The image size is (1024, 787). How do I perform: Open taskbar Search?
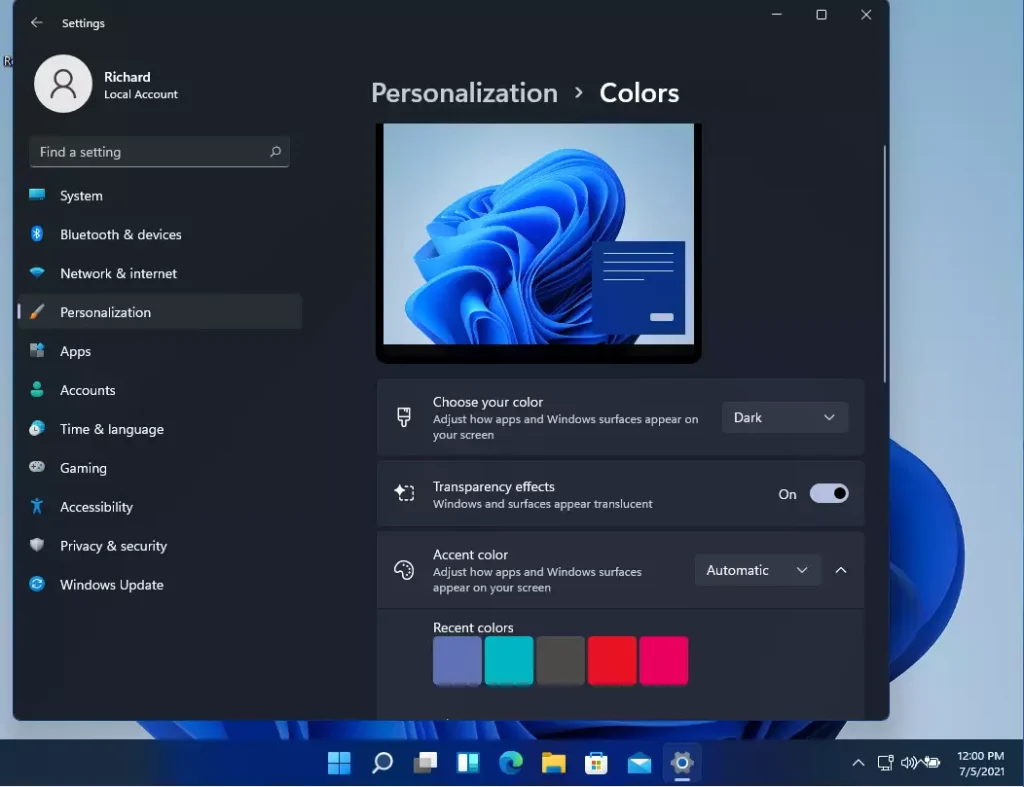point(382,762)
